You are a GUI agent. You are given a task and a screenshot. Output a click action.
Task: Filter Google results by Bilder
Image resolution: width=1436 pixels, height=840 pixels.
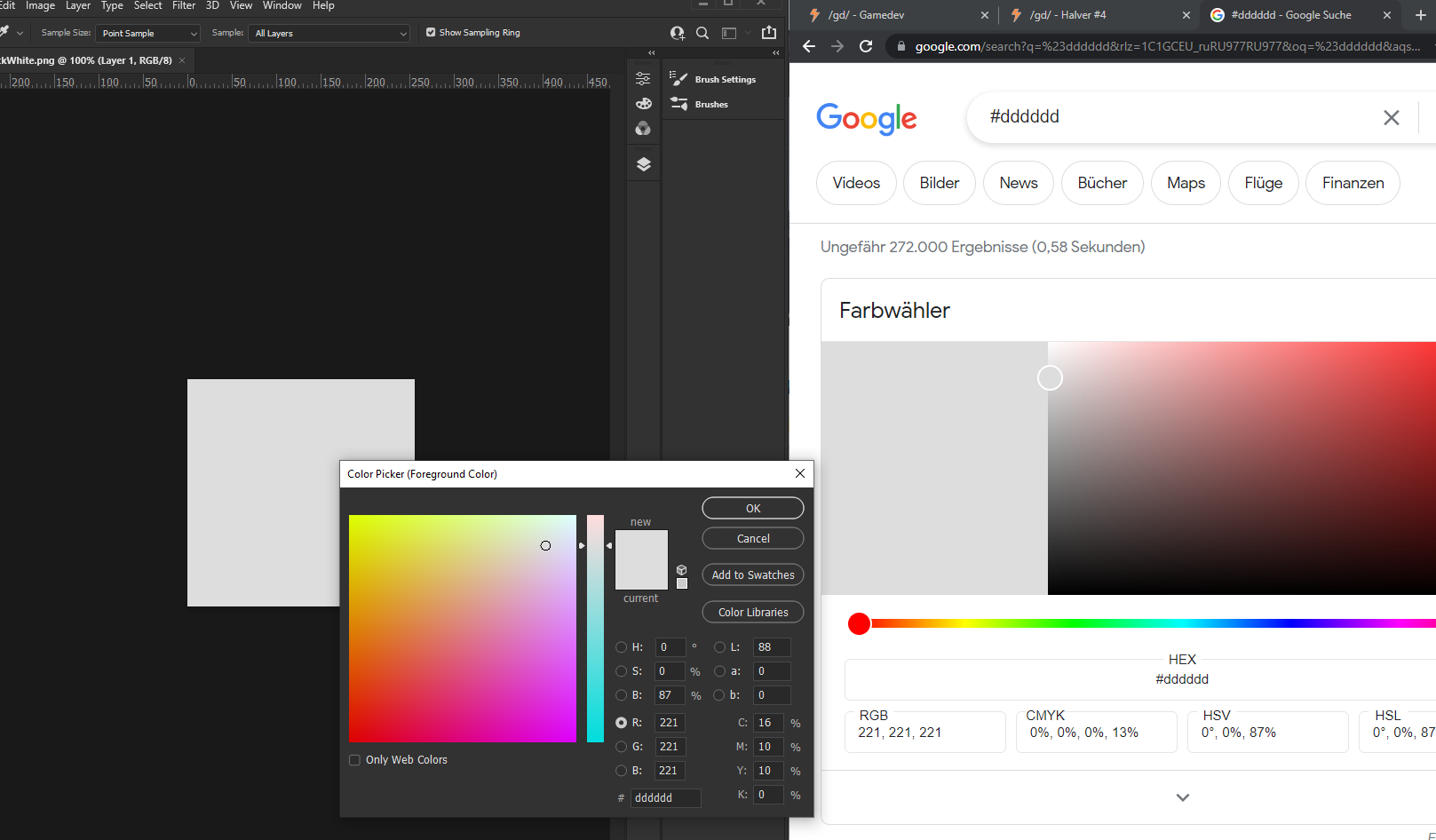pos(940,183)
